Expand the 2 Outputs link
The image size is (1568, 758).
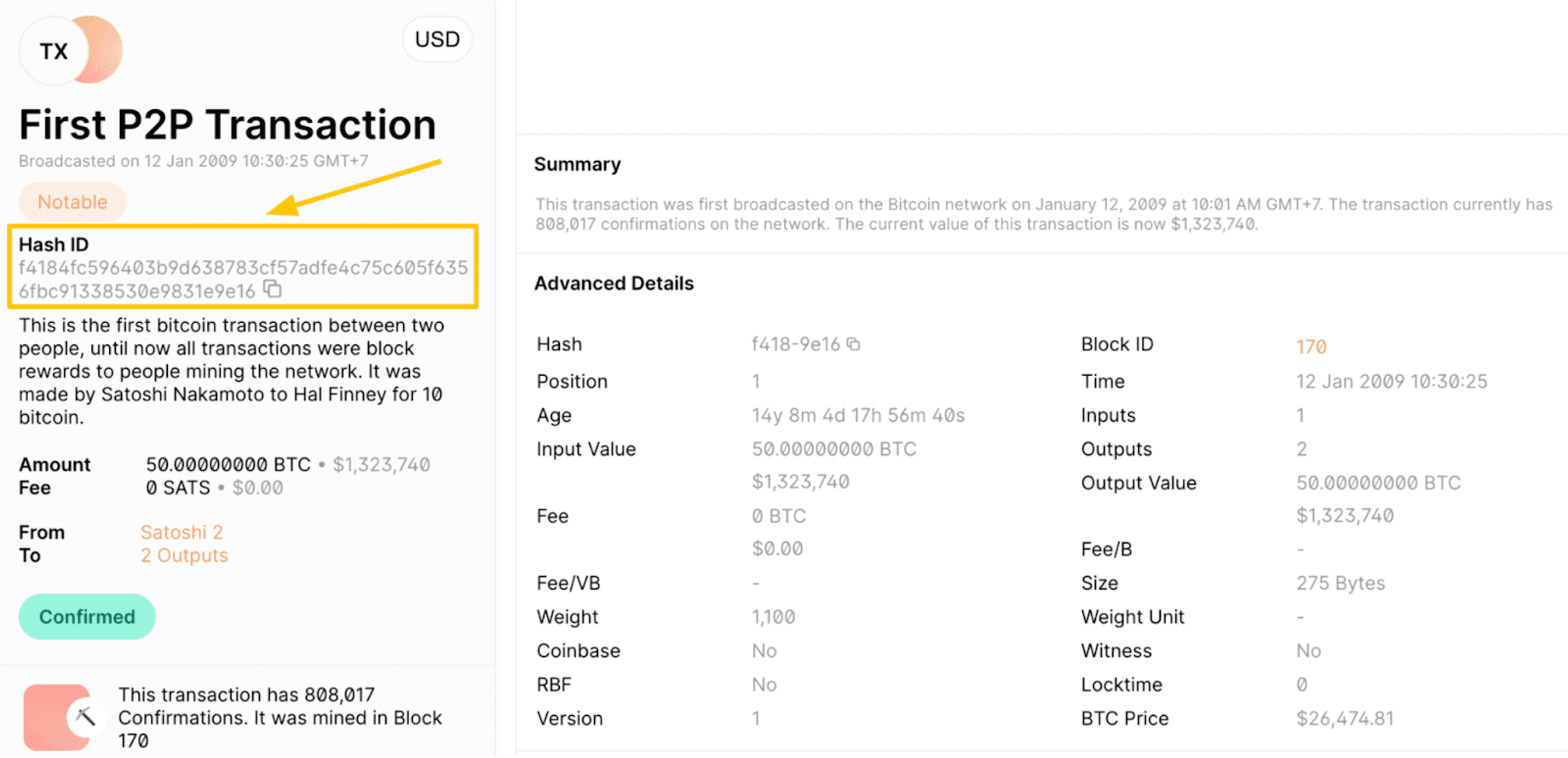point(184,555)
